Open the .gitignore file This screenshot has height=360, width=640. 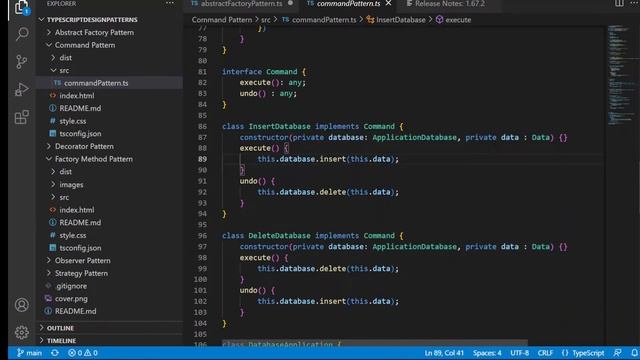click(71, 286)
